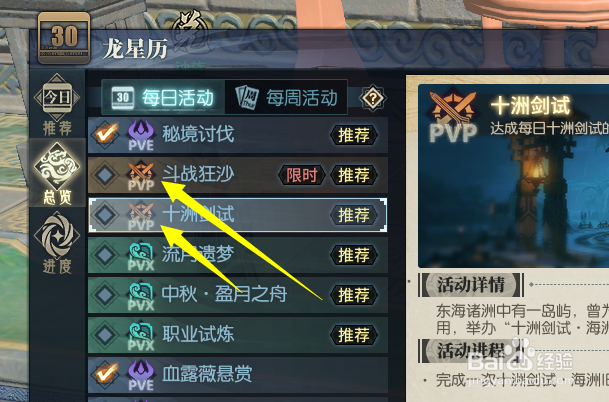609x402 pixels.
Task: Switch to the 每周活动 tab
Action: [286, 97]
